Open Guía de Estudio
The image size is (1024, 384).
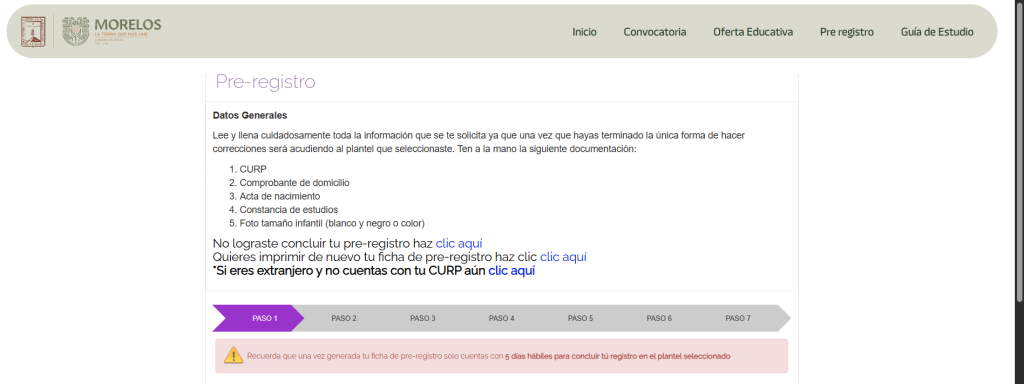937,32
